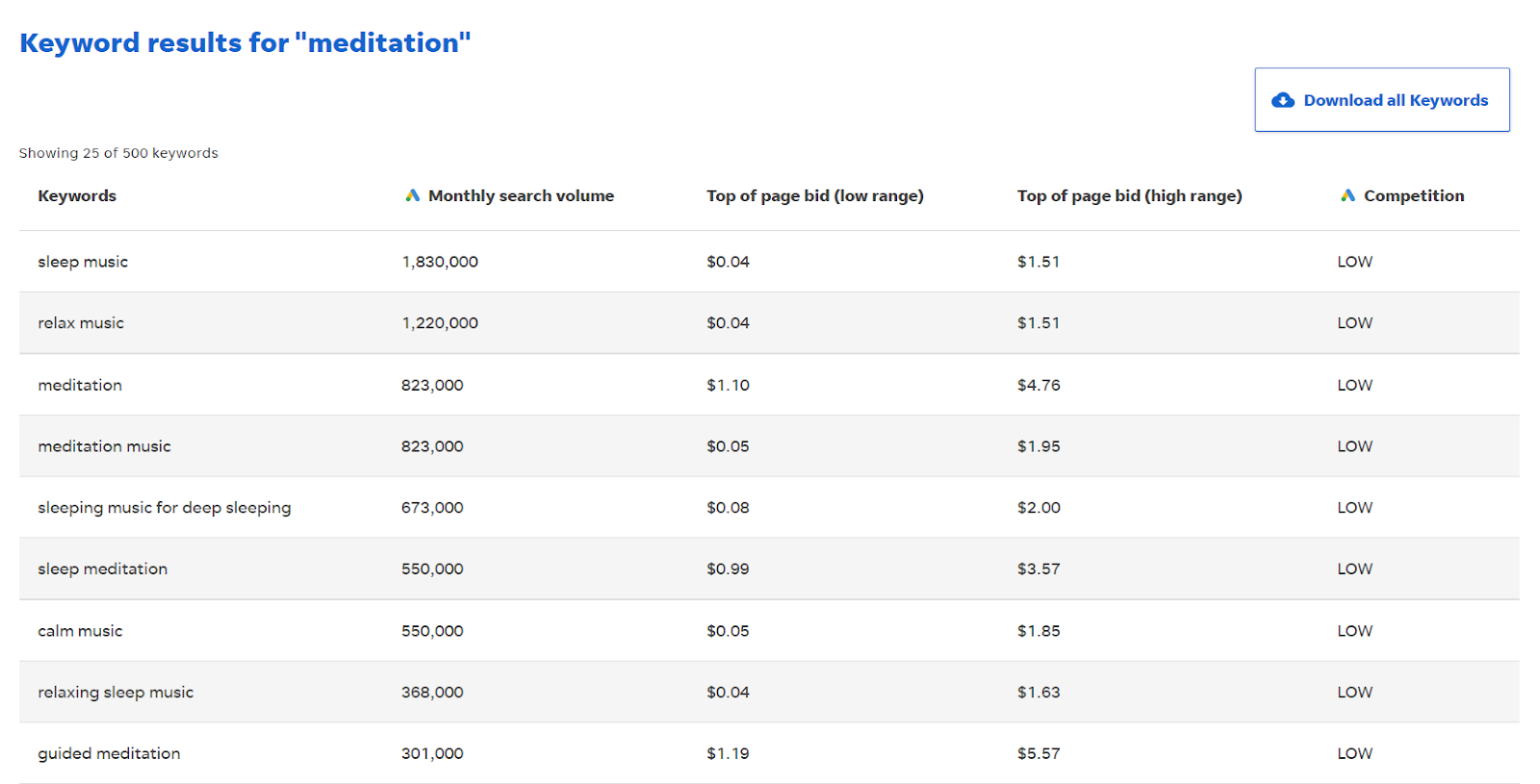Click the search volume 1,220,000
This screenshot has width=1540, height=784.
pyautogui.click(x=440, y=323)
